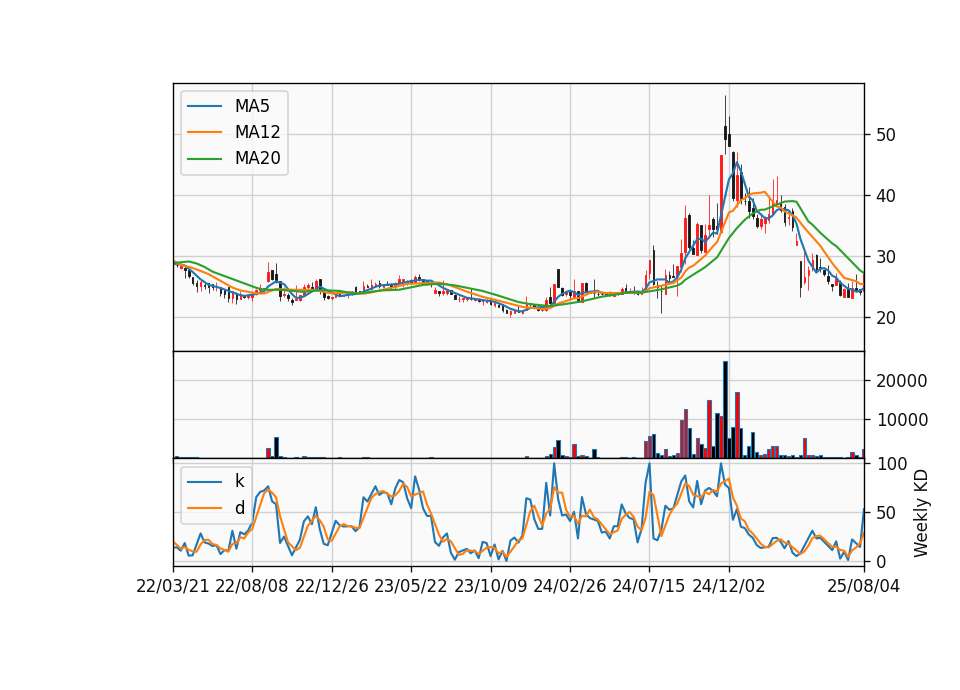Click the price axis value 20

pos(886,318)
